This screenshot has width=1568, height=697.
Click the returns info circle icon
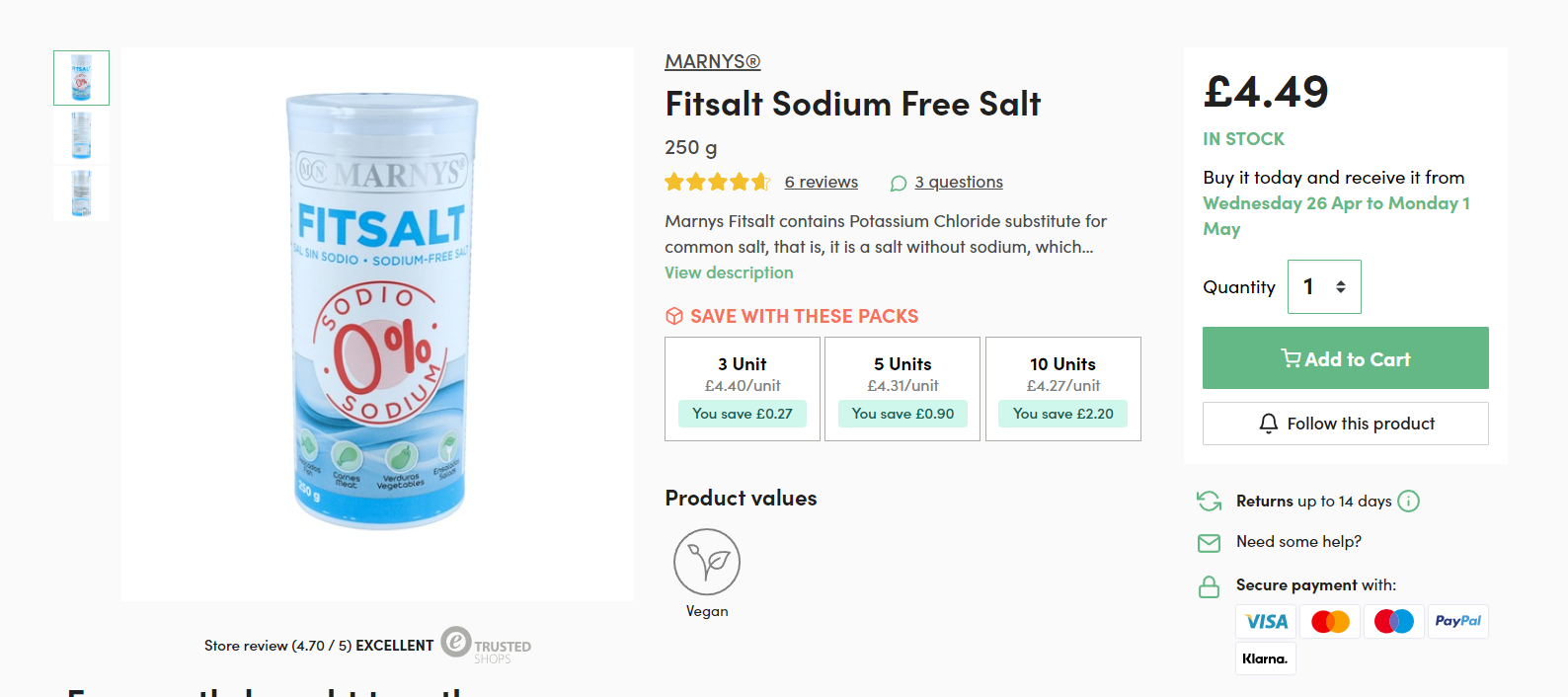1409,502
